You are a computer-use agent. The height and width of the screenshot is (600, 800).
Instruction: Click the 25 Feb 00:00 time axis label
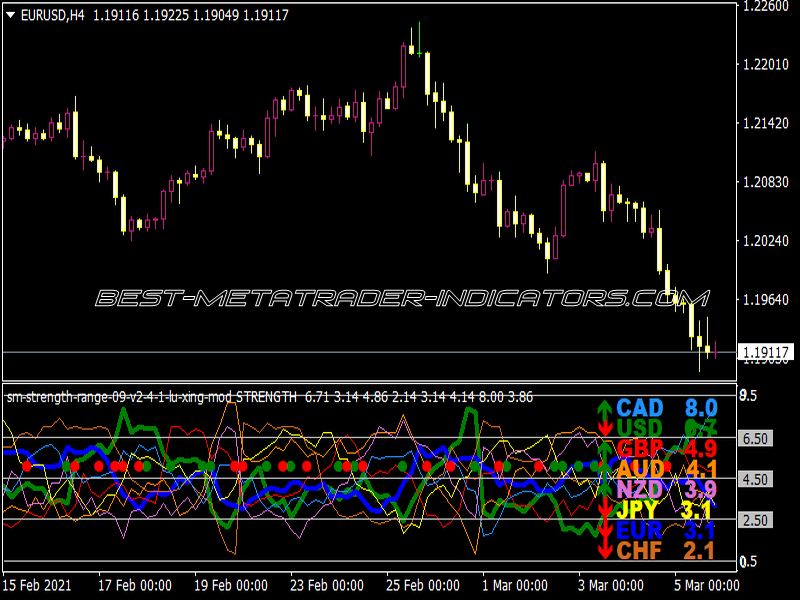(422, 585)
